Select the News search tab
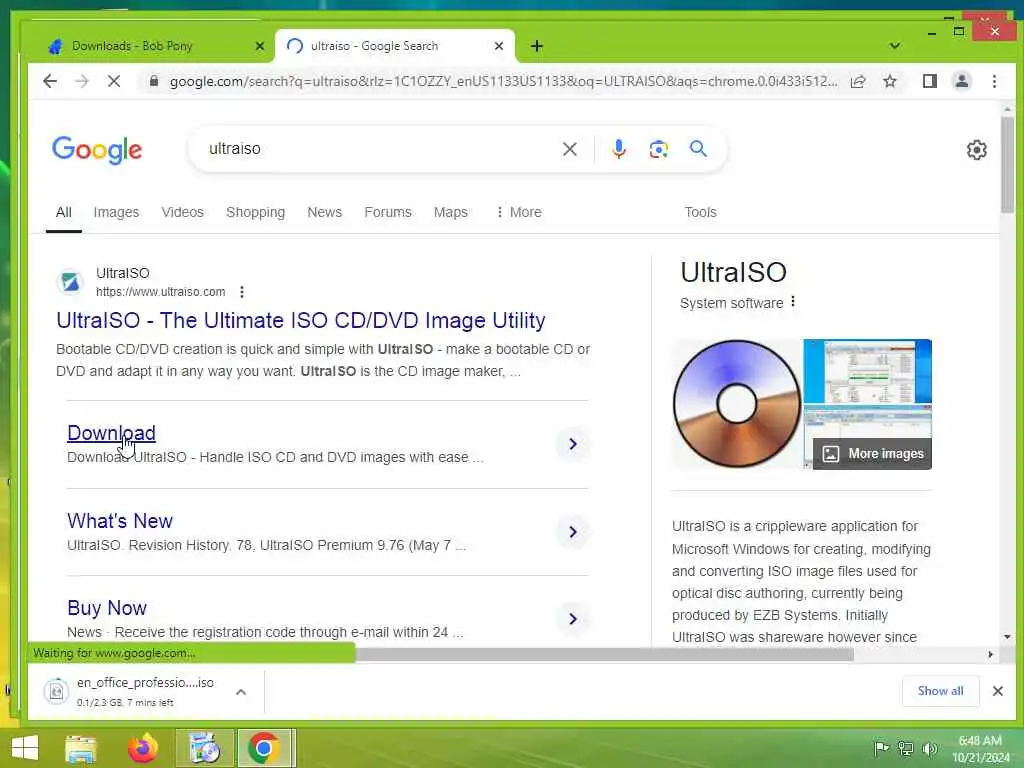This screenshot has height=768, width=1024. pos(325,212)
